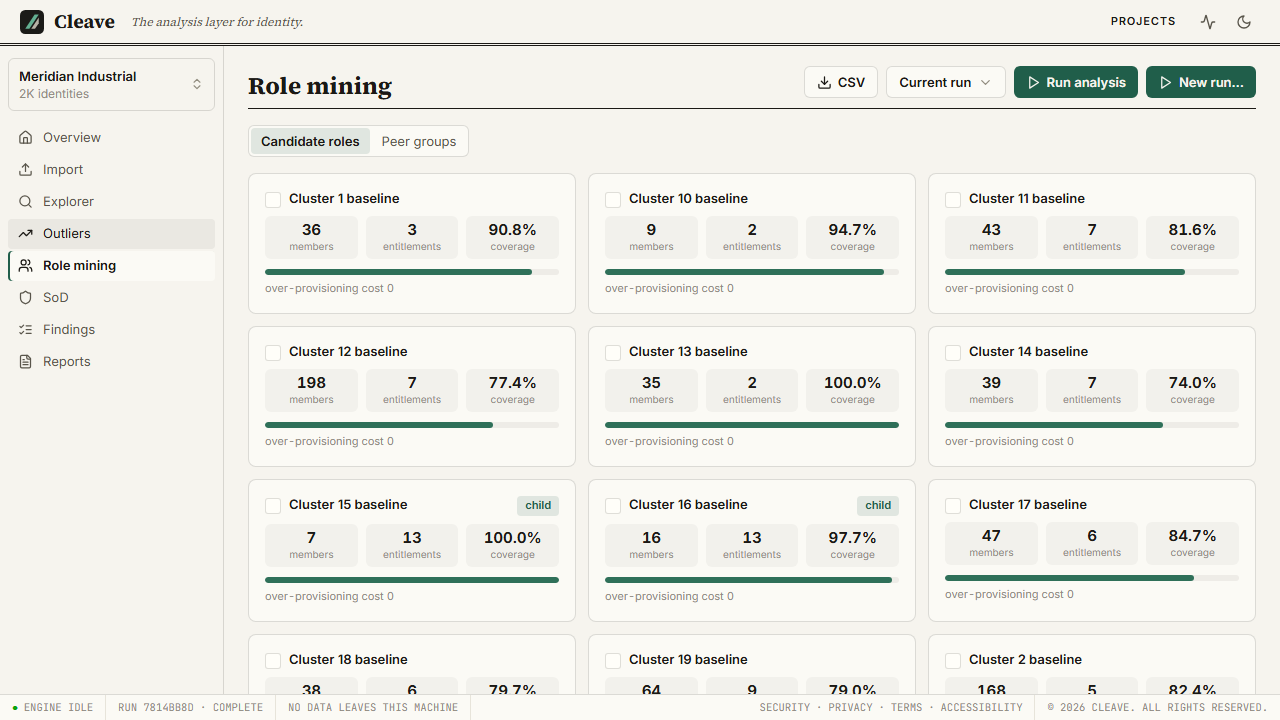
Task: Click the child badge on Cluster 15
Action: pyautogui.click(x=538, y=506)
